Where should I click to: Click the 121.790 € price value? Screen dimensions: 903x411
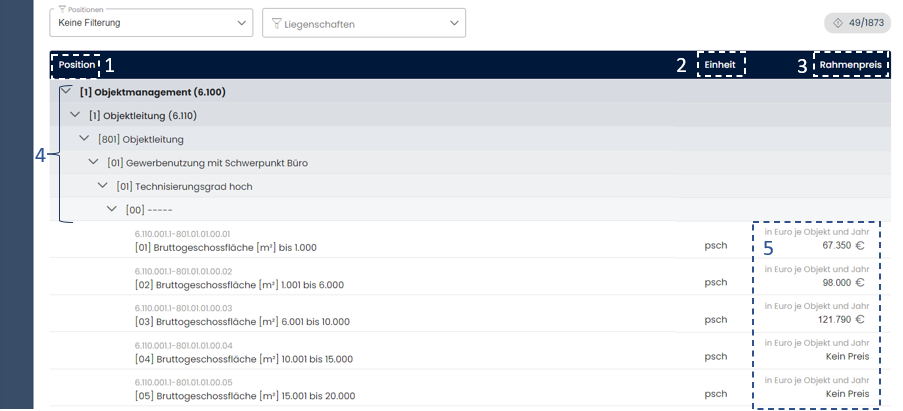[840, 319]
